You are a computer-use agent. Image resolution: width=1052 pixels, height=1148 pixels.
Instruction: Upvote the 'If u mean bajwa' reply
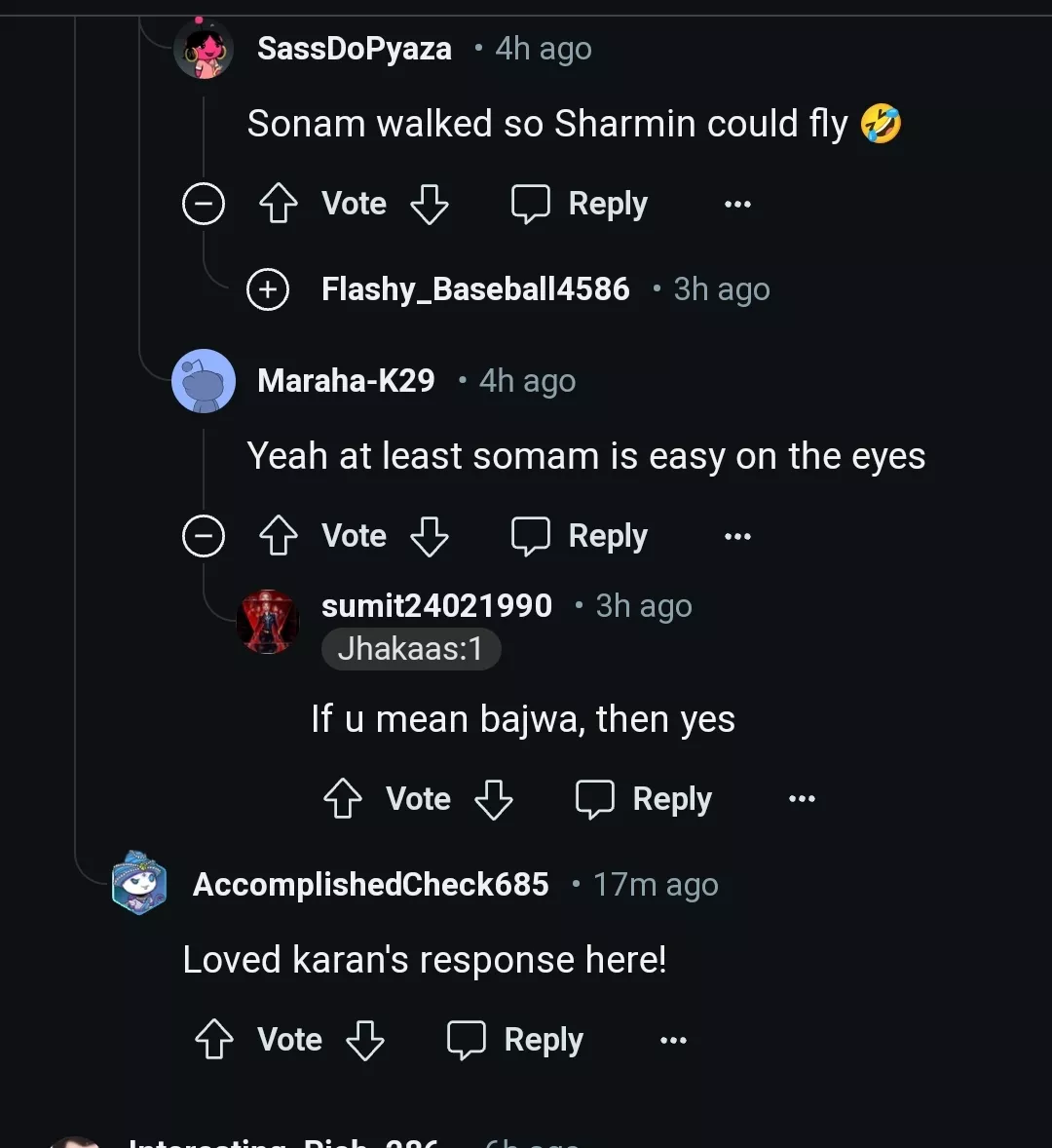point(342,798)
